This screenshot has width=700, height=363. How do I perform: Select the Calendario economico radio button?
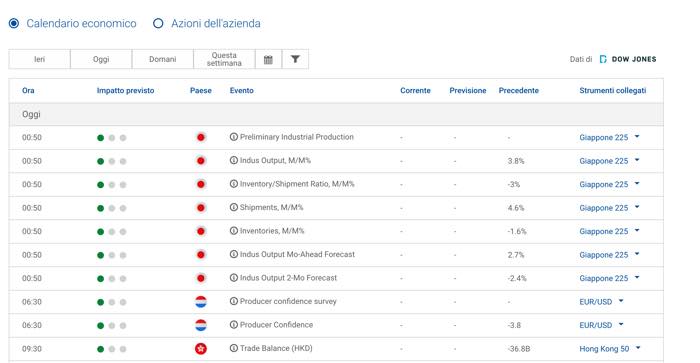[14, 23]
